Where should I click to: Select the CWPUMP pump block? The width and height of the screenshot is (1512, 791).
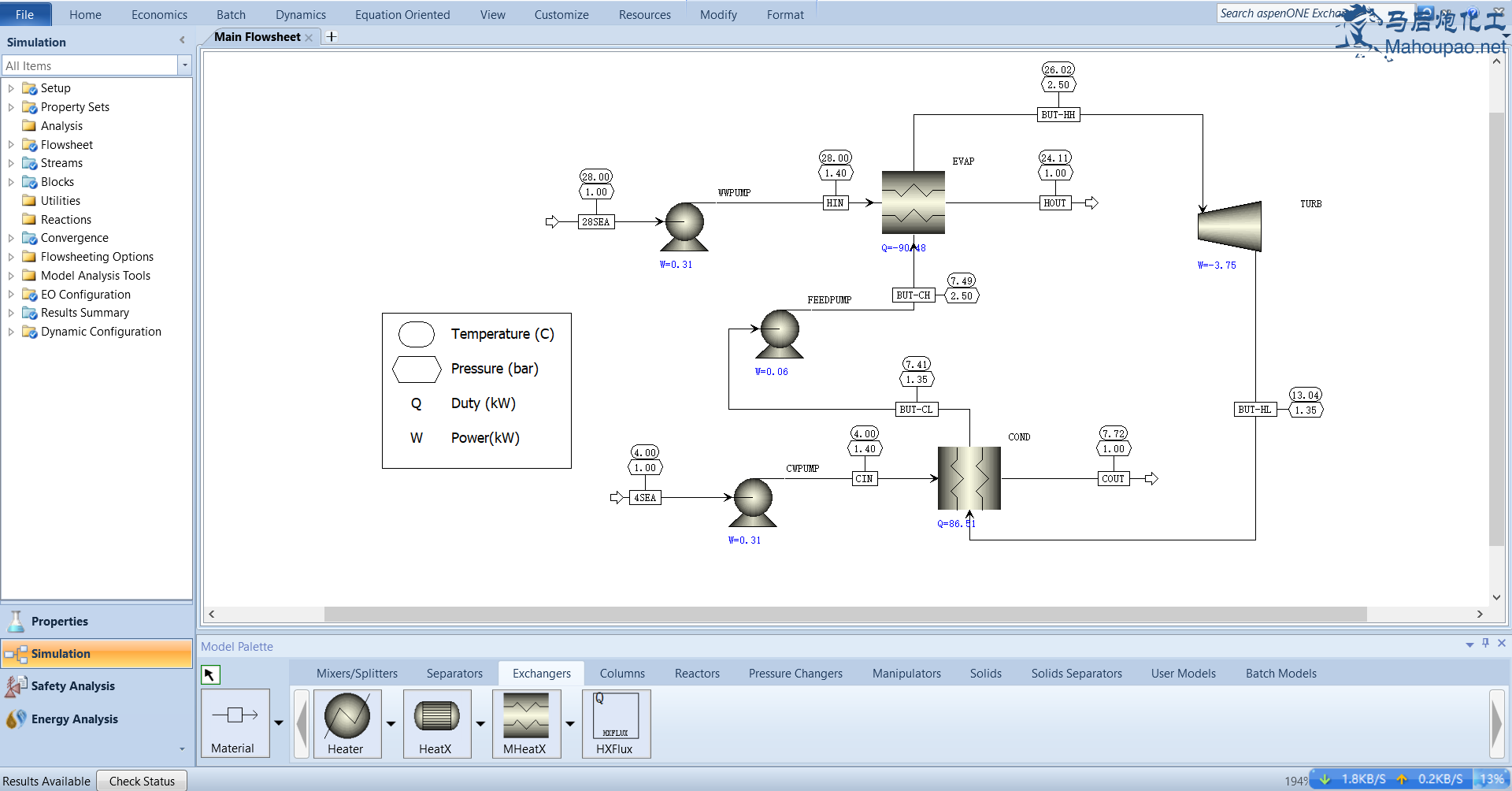753,503
